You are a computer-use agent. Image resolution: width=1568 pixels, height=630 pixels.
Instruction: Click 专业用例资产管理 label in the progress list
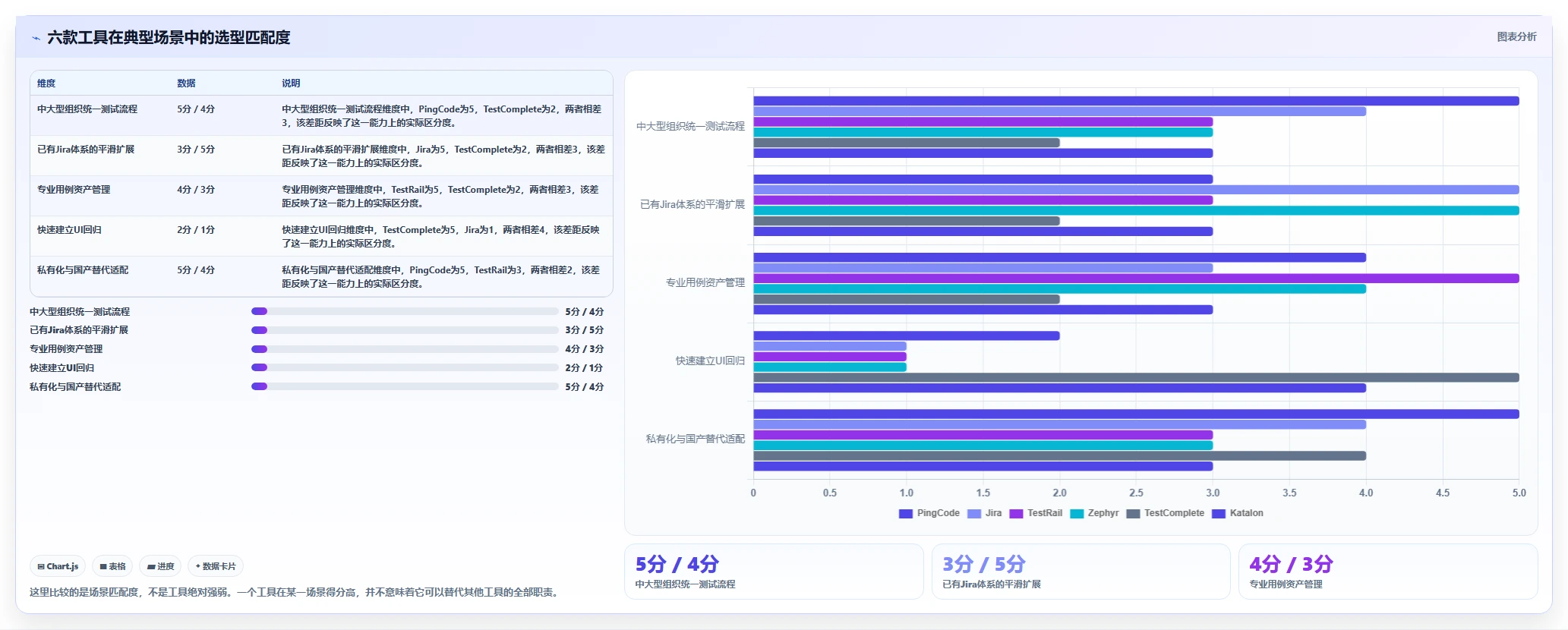click(66, 349)
